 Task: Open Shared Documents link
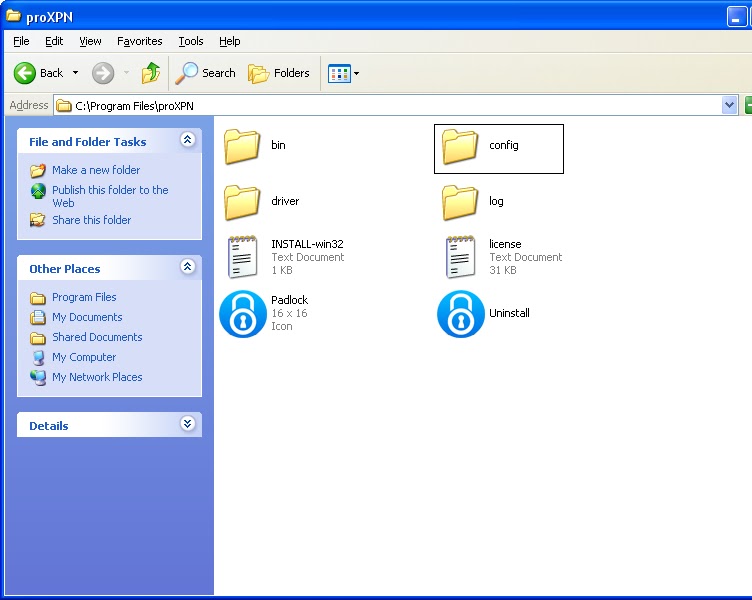click(97, 337)
